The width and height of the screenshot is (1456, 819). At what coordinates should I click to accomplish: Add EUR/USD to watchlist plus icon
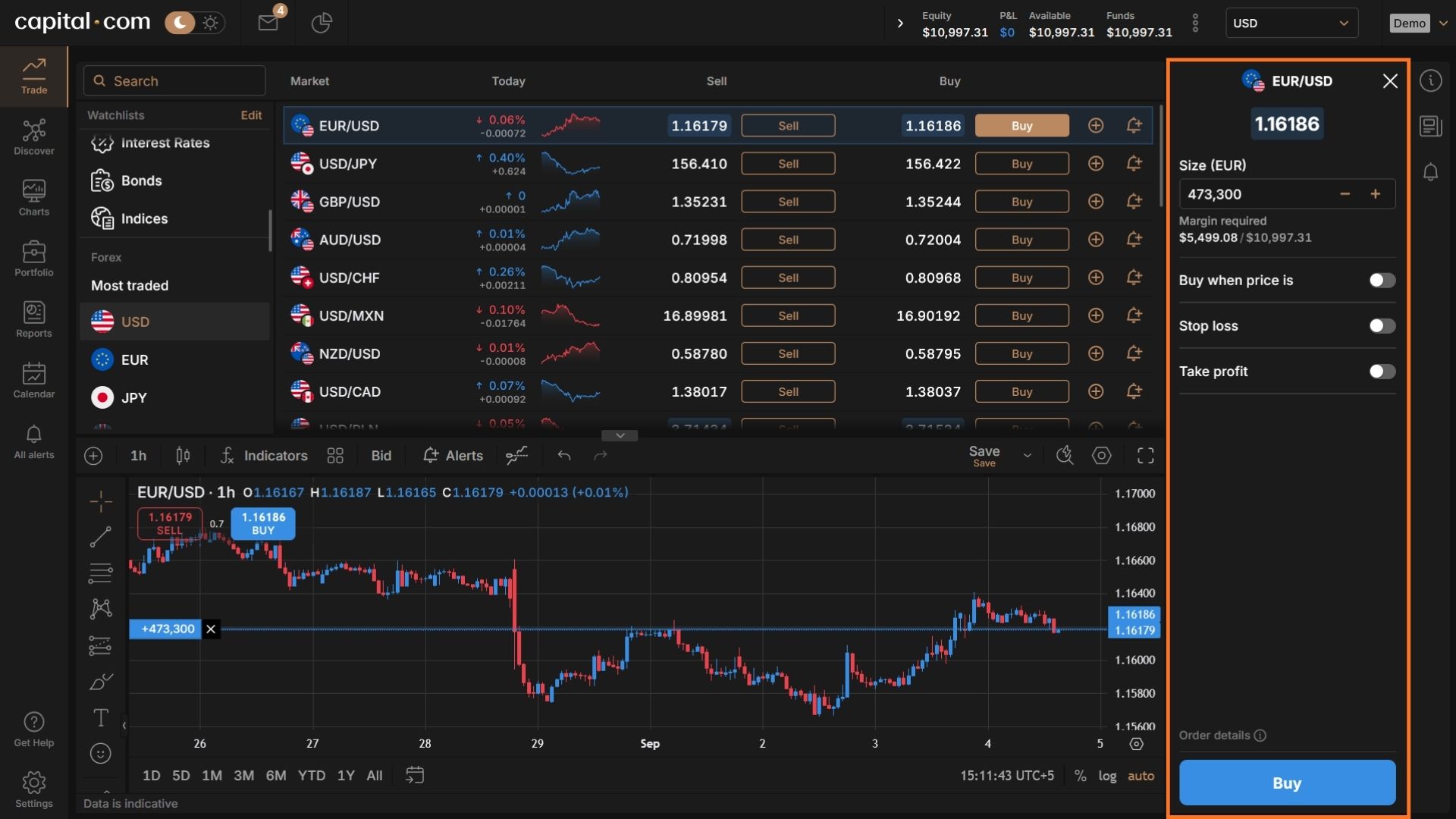(1095, 126)
